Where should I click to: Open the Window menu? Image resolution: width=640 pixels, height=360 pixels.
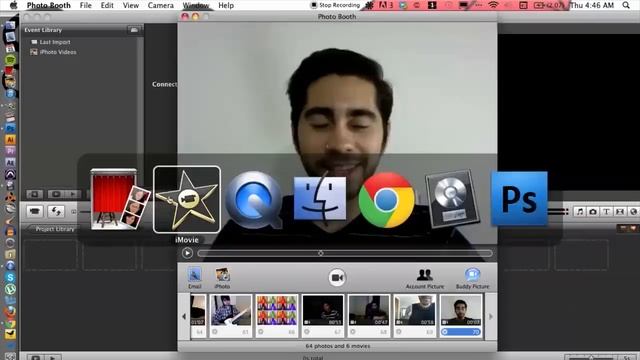(196, 5)
